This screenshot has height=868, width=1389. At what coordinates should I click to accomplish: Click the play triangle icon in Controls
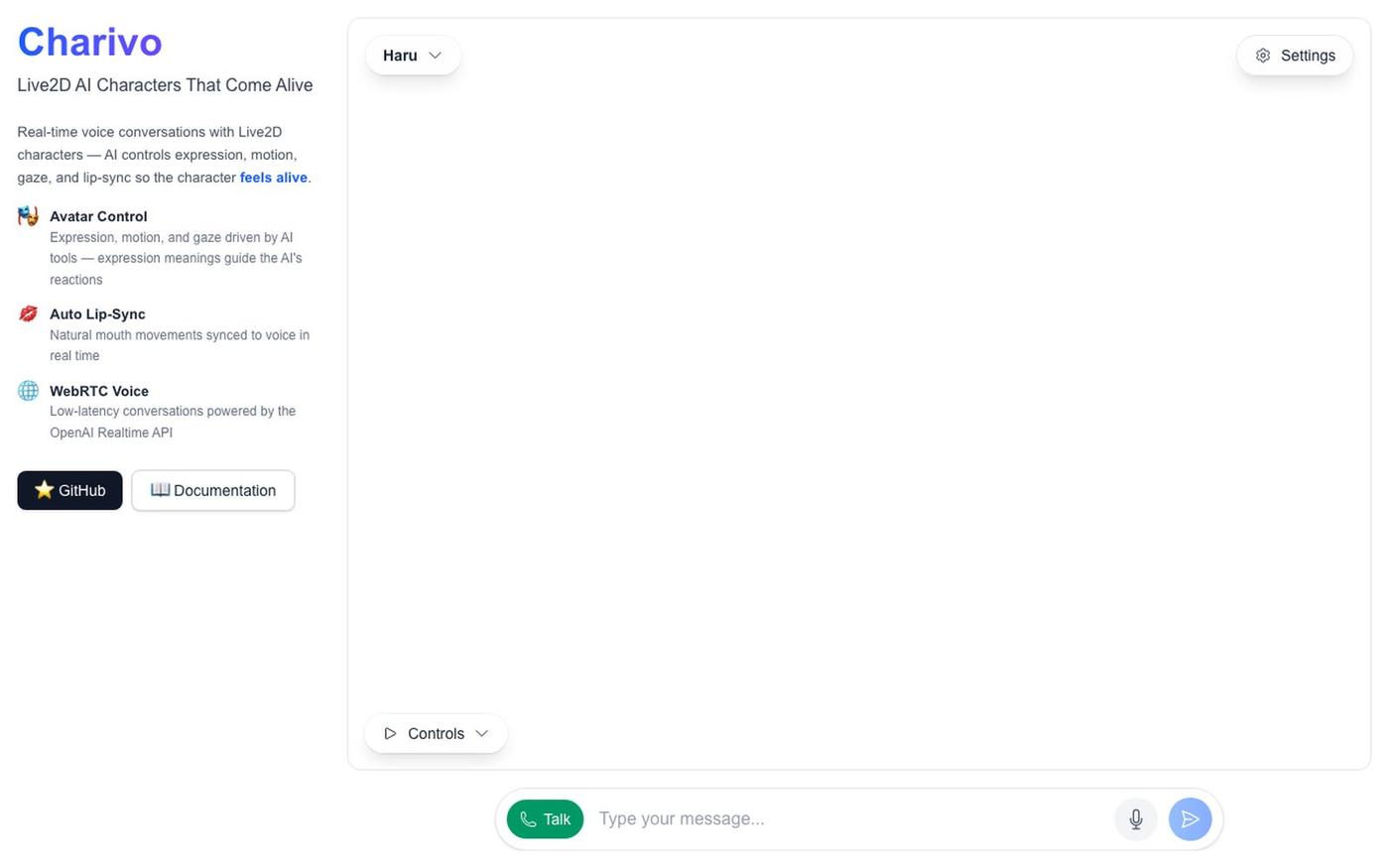tap(390, 733)
